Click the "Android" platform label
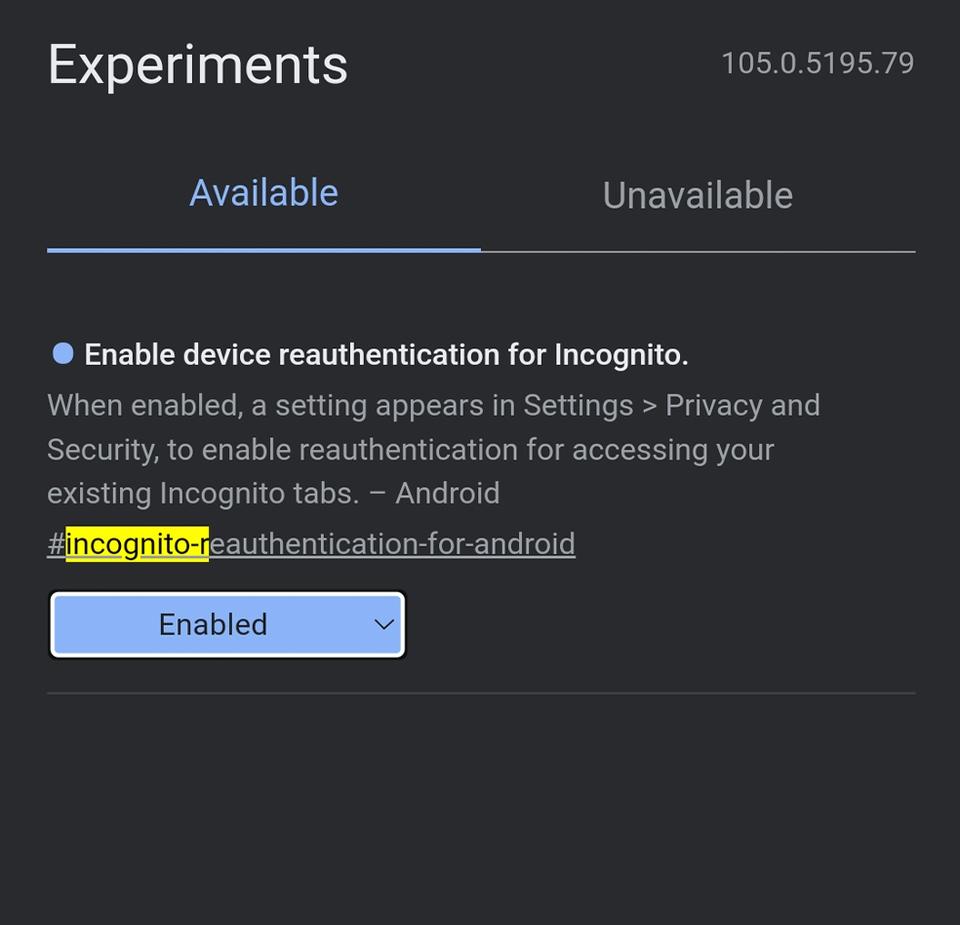The width and height of the screenshot is (960, 925). coord(447,493)
